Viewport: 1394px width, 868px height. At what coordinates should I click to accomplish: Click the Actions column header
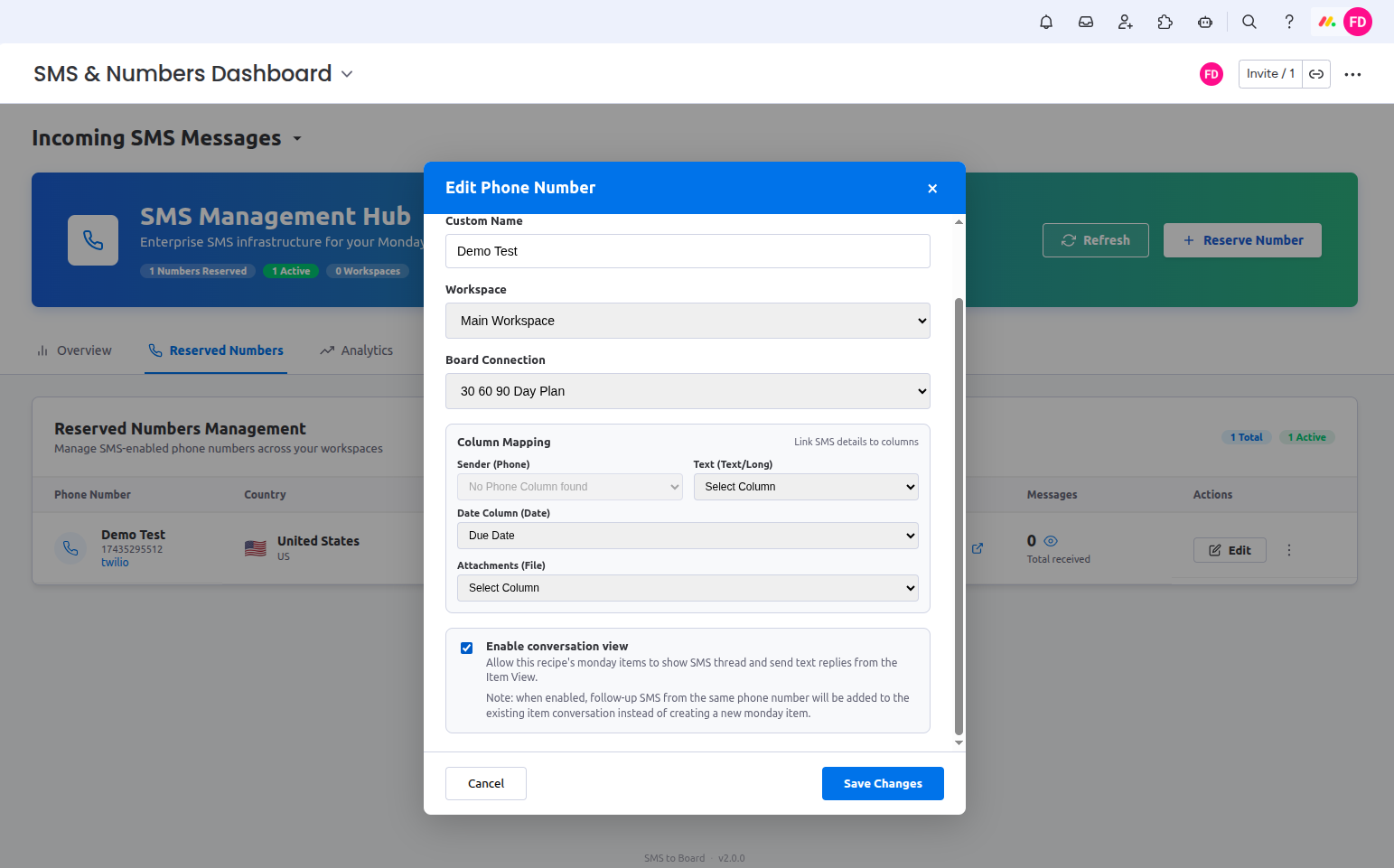[x=1212, y=495]
